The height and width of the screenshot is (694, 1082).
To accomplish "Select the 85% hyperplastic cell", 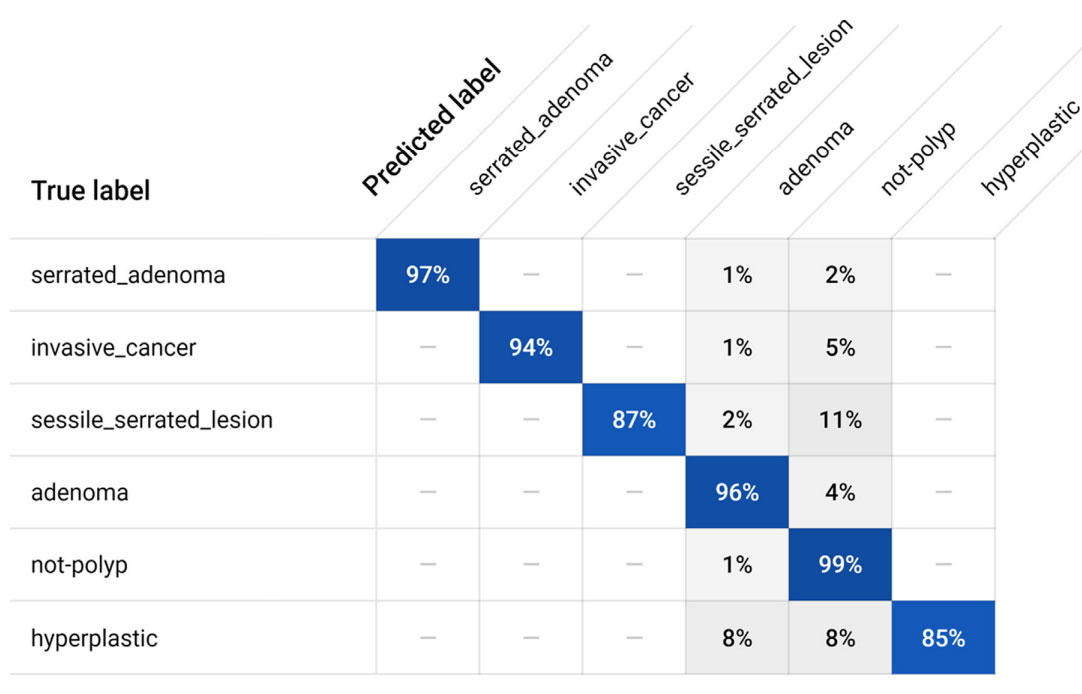I will (943, 638).
